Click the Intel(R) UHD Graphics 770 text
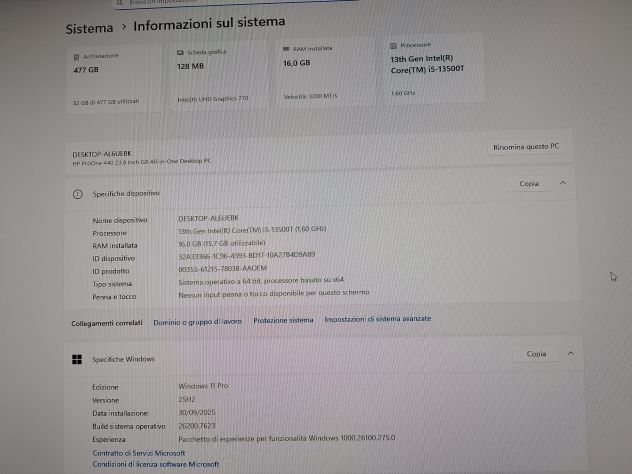Viewport: 632px width, 474px height. click(x=212, y=99)
